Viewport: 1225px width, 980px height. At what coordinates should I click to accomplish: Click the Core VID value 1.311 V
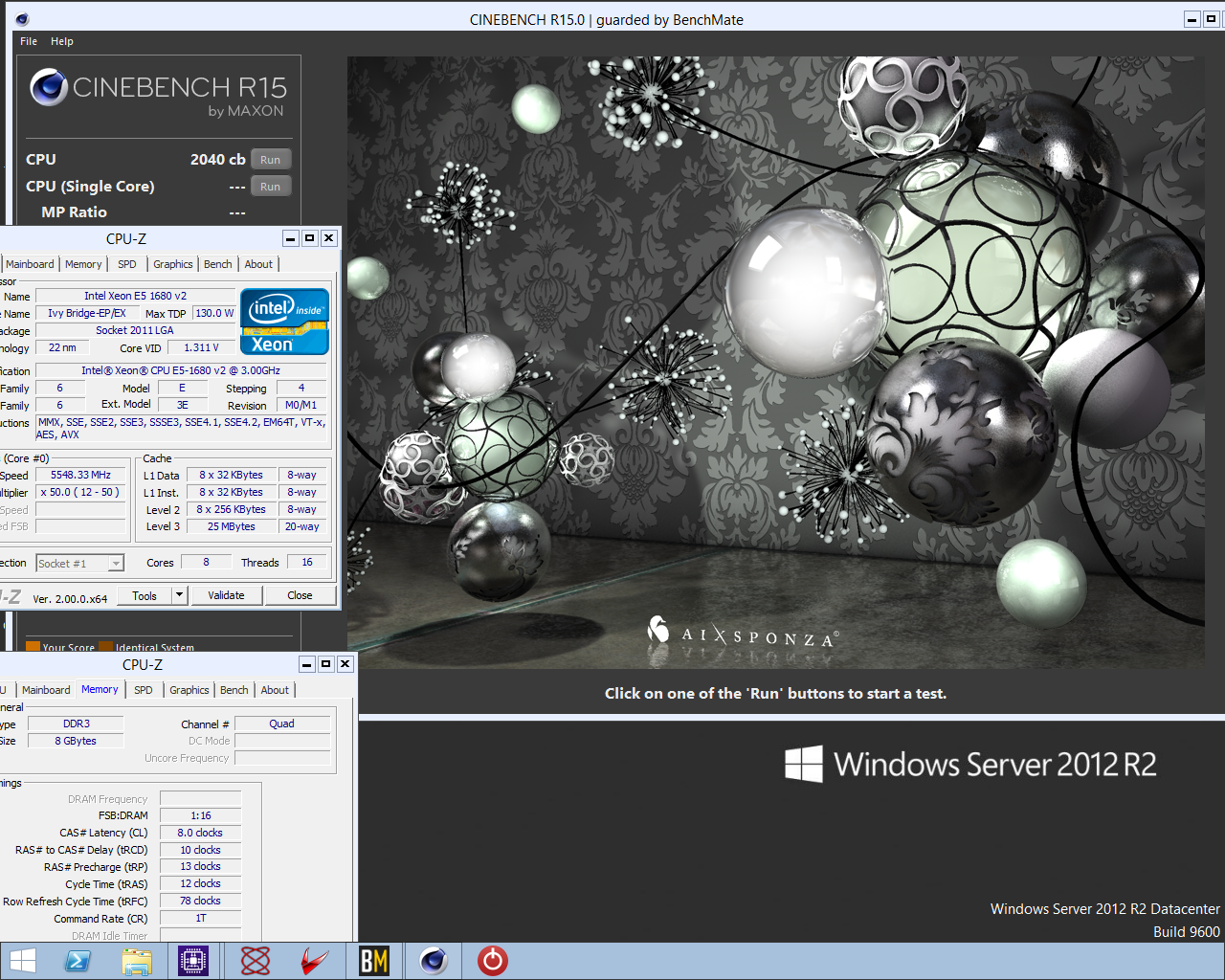[201, 347]
